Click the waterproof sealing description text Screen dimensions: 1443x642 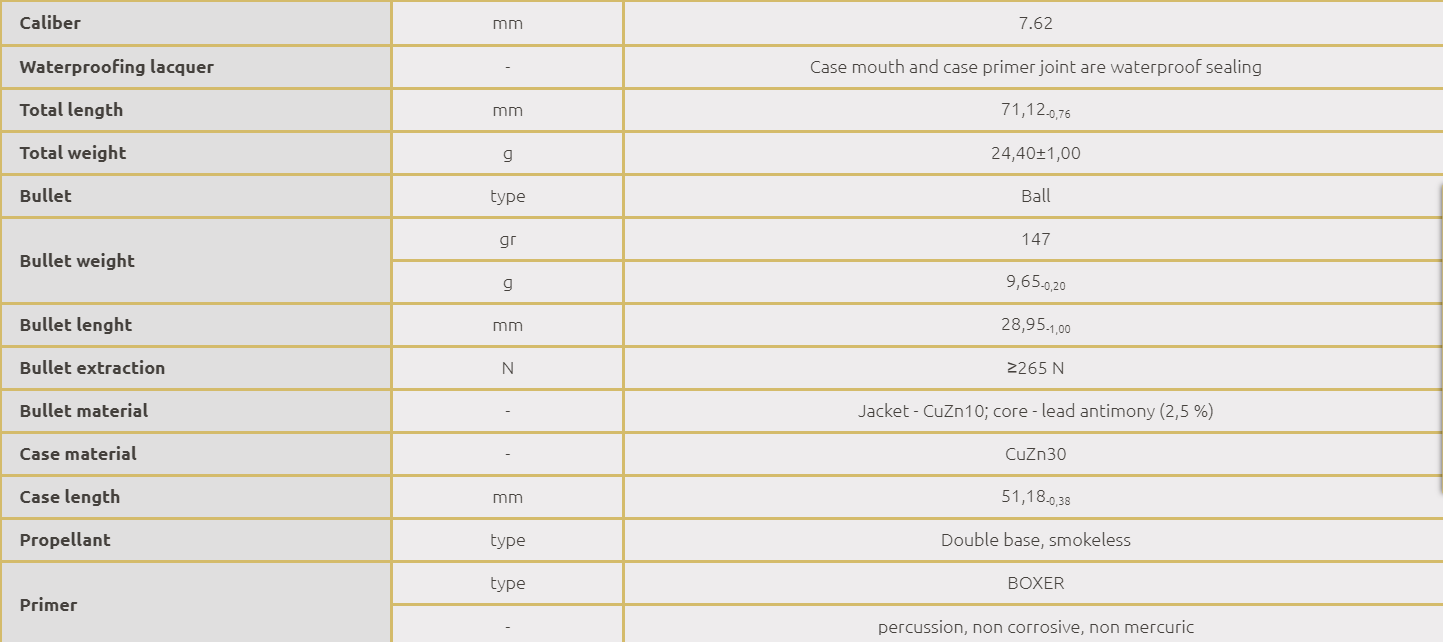(x=1035, y=67)
